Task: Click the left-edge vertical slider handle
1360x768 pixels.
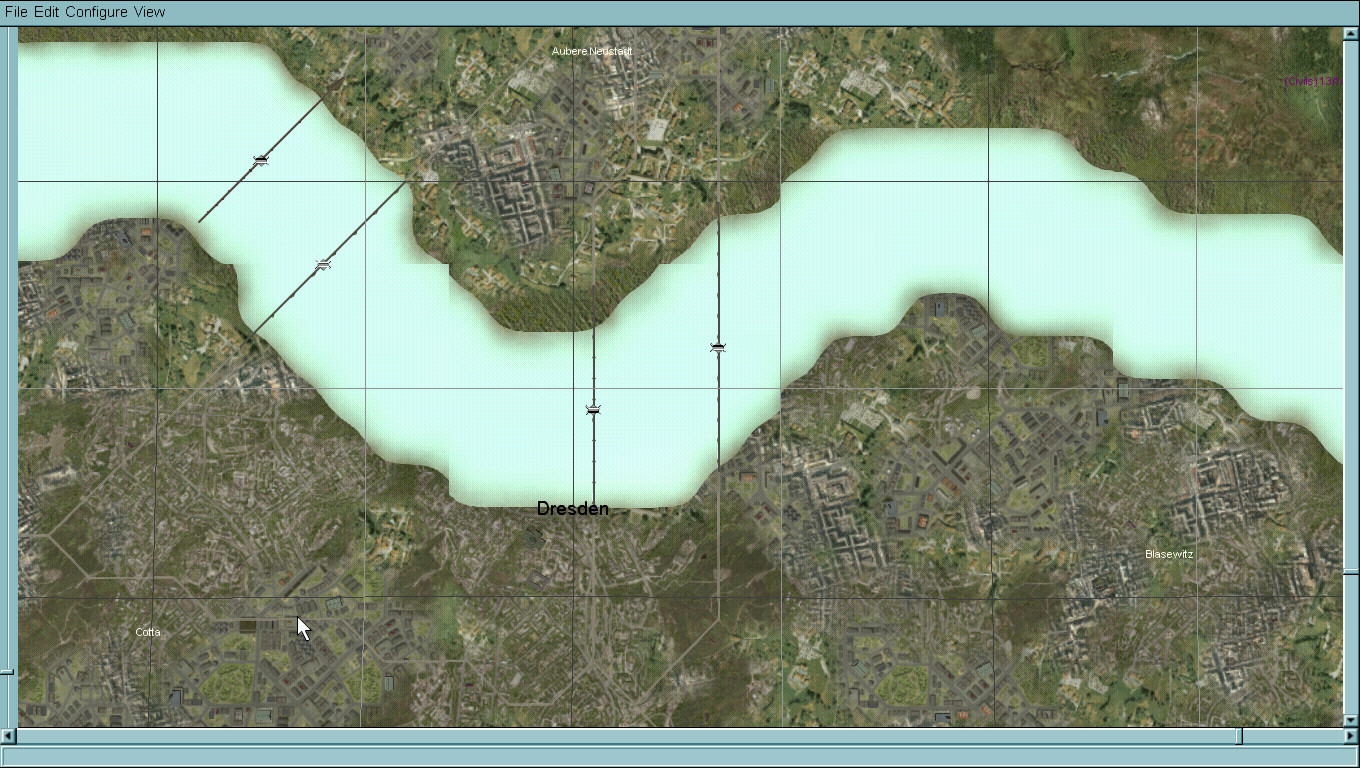Action: pyautogui.click(x=8, y=672)
